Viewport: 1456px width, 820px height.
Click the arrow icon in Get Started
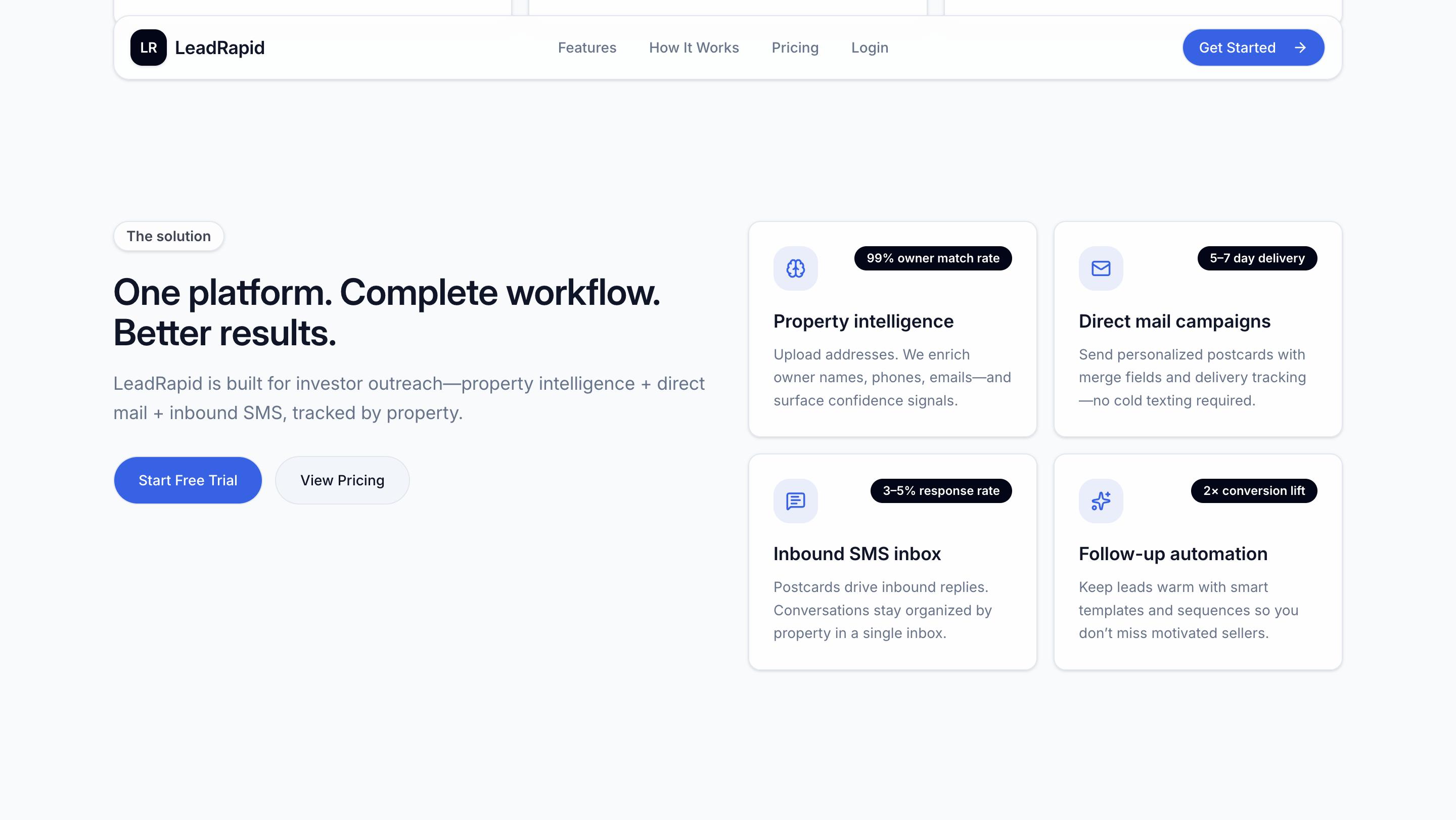pos(1300,48)
